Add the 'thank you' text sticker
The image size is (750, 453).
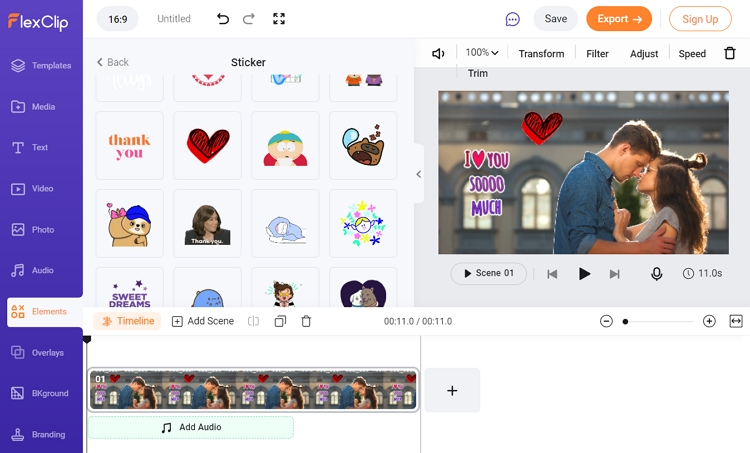pyautogui.click(x=130, y=145)
